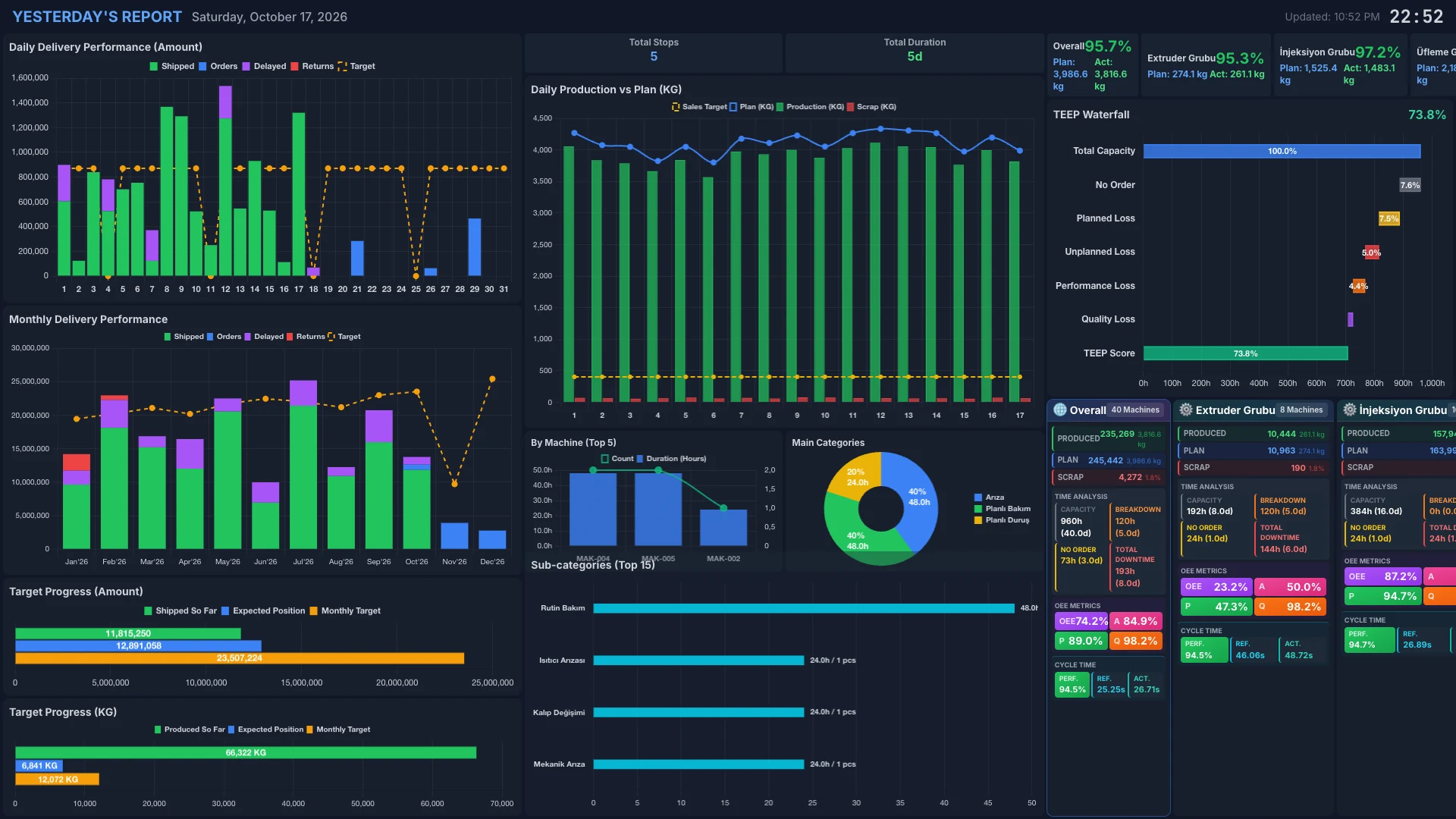Open the Extruder Grubu 95.3% summary card
Viewport: 1456px width, 819px height.
(x=1206, y=65)
